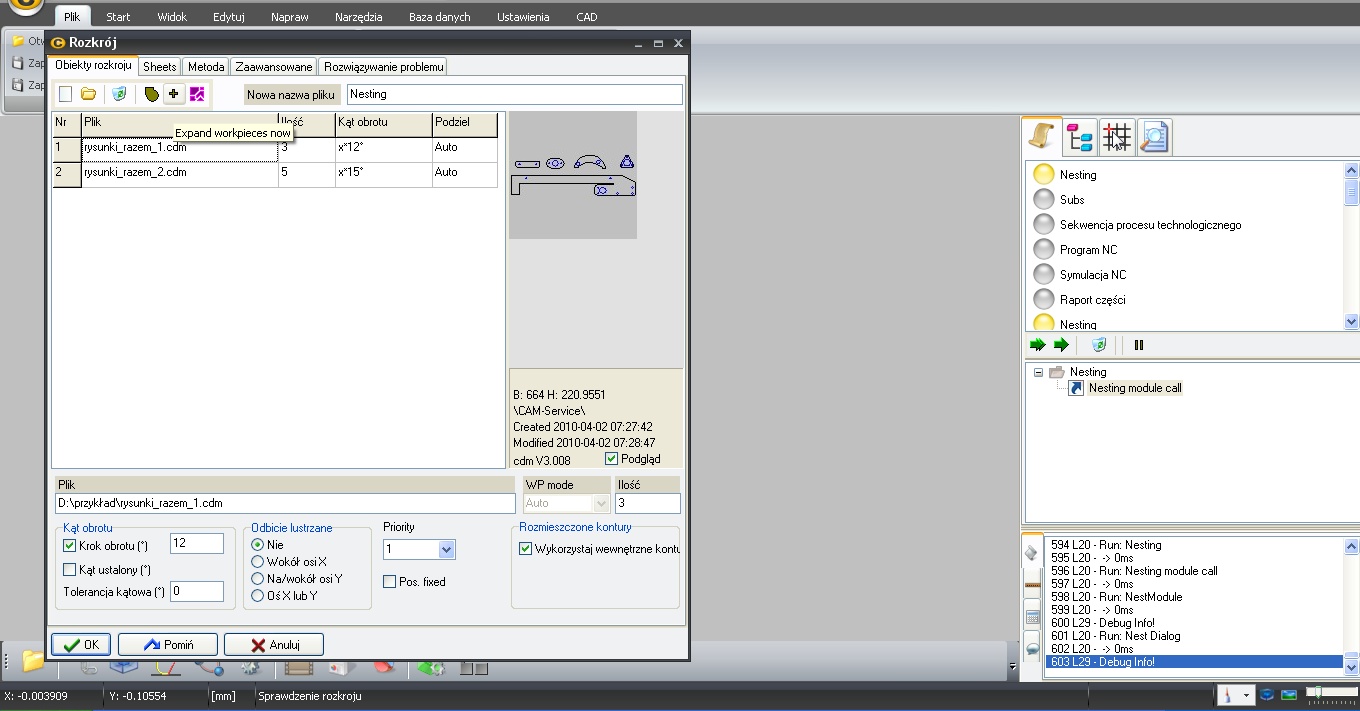Open folder icon in Rozkrój dialog toolbar
The image size is (1360, 711).
(89, 94)
